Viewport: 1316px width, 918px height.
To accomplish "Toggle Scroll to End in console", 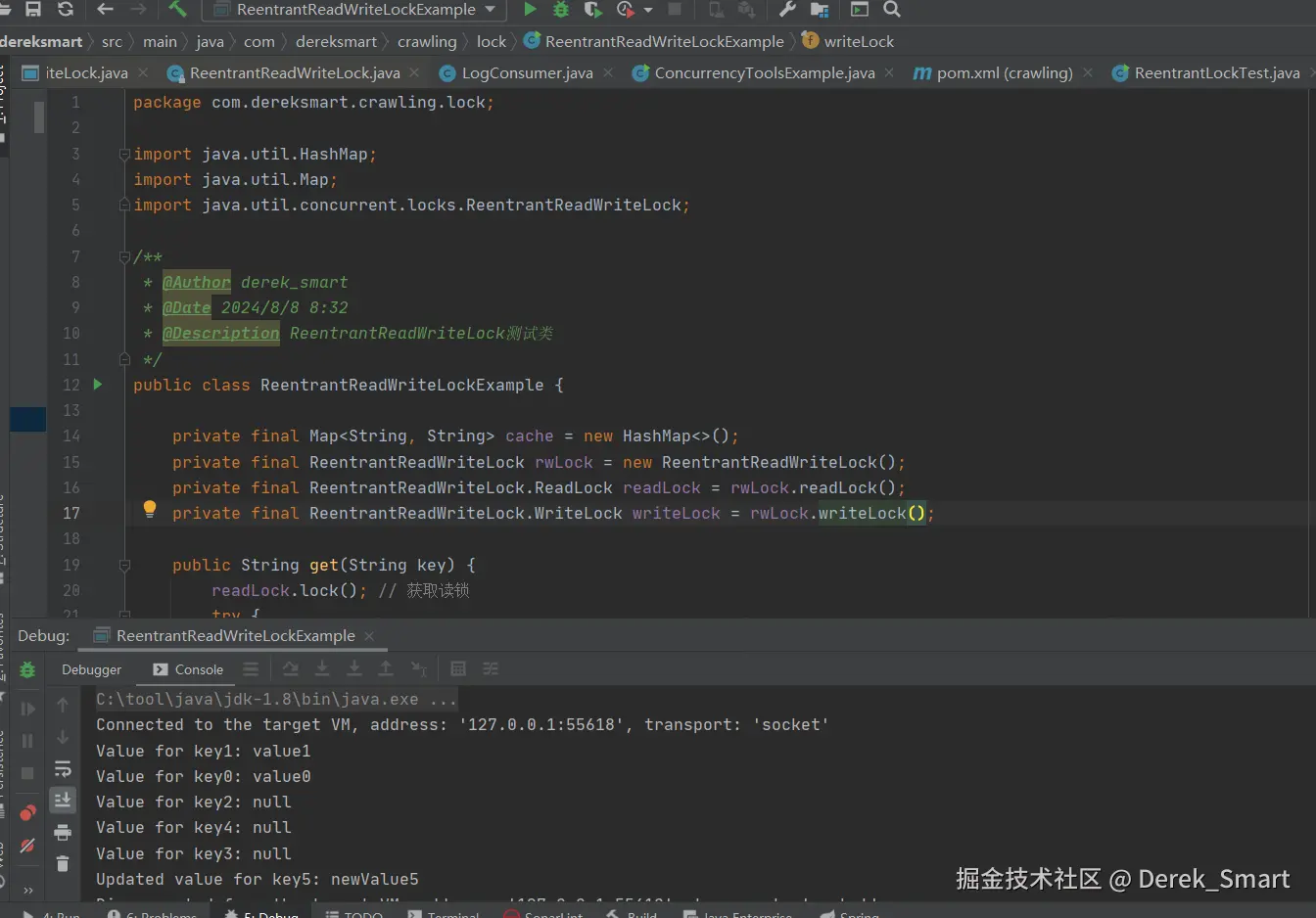I will click(63, 801).
